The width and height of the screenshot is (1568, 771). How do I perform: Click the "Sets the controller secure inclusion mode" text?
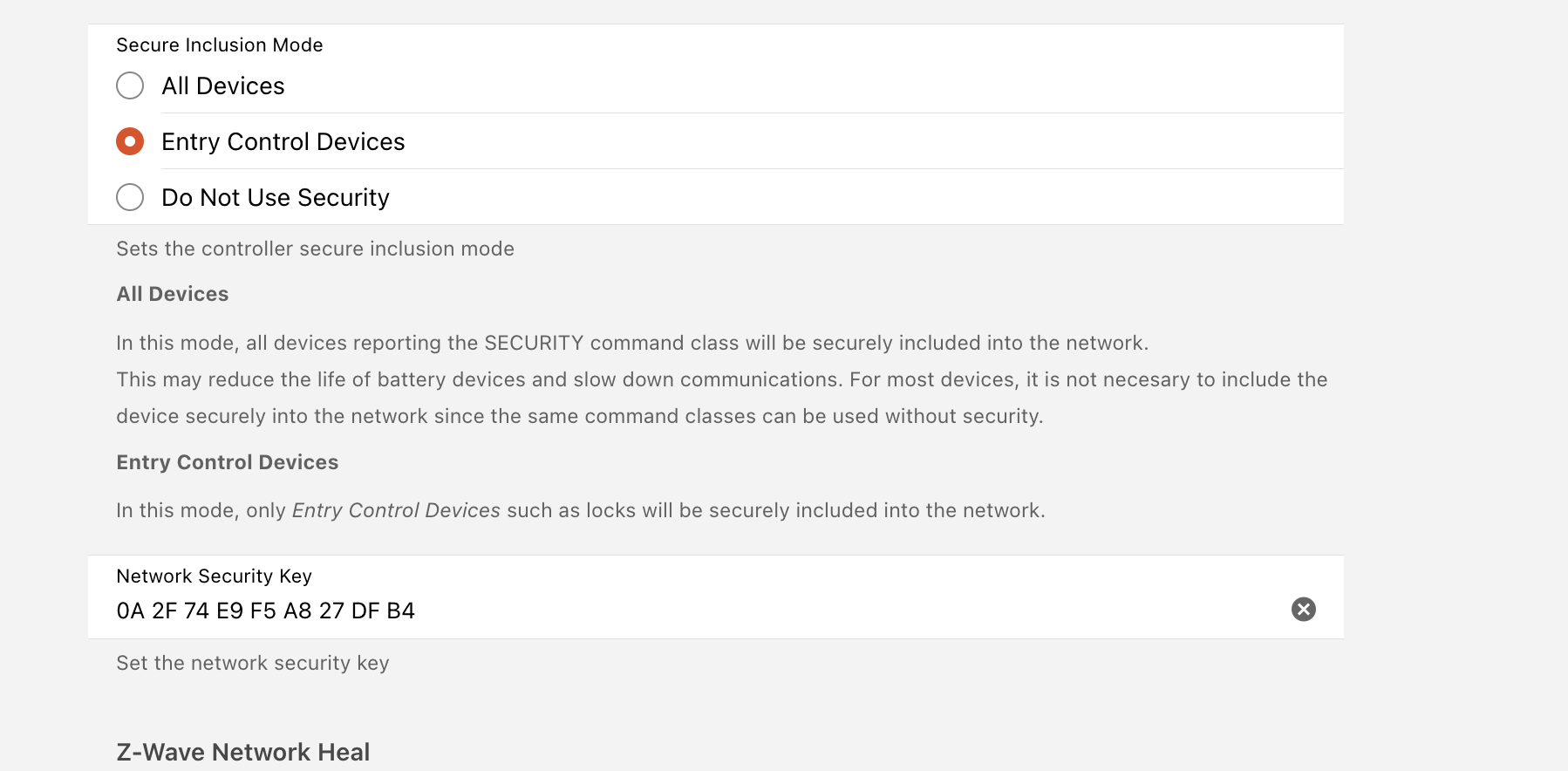pos(315,249)
